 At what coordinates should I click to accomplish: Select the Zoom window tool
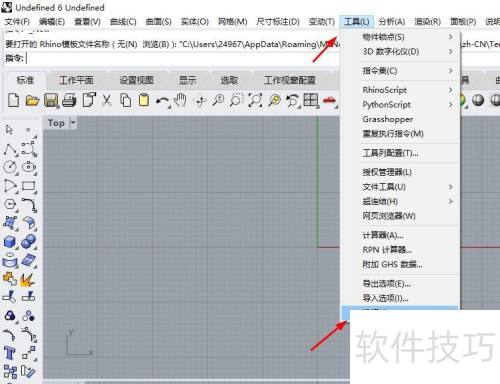236,100
